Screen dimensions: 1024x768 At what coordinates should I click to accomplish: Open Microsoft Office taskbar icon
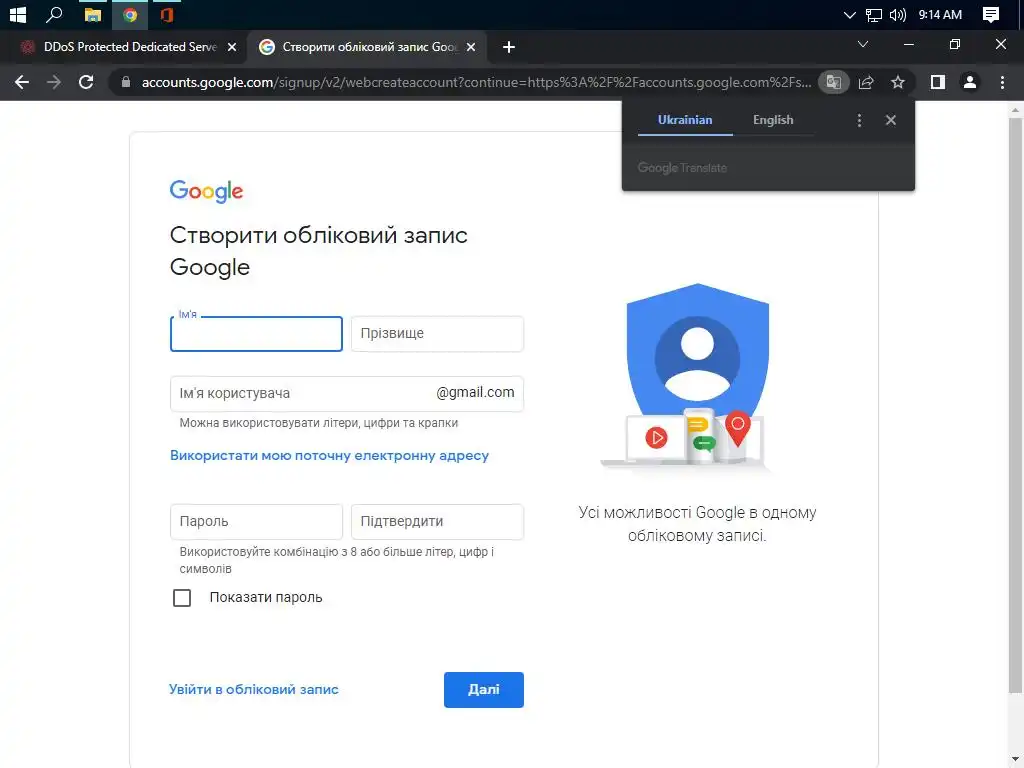click(167, 14)
